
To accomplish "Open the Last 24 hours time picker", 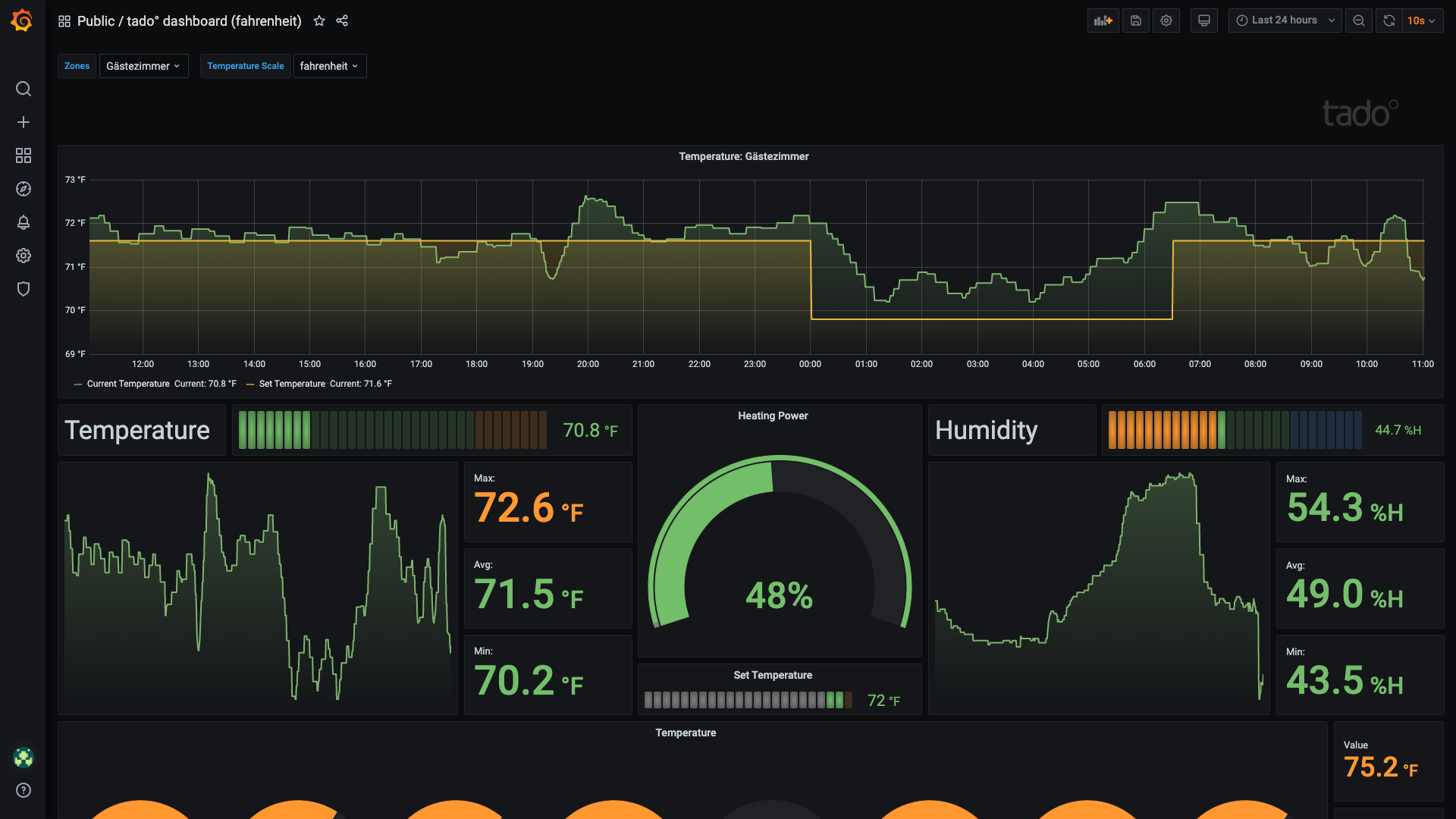I will (1285, 20).
